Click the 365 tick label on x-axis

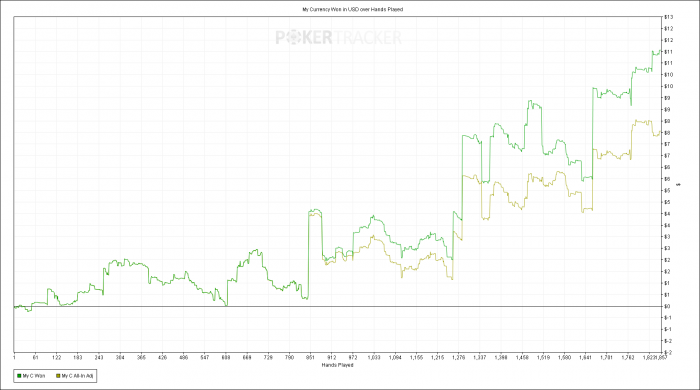(142, 357)
